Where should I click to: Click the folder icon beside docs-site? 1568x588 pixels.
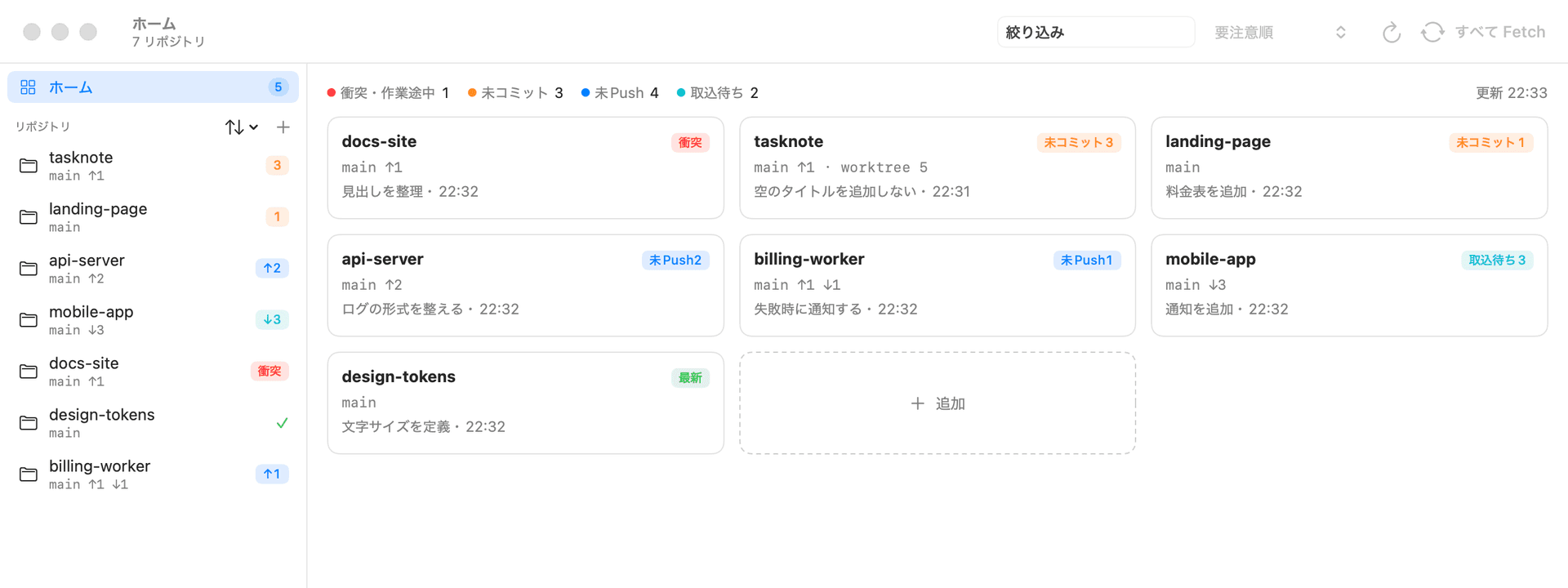29,372
